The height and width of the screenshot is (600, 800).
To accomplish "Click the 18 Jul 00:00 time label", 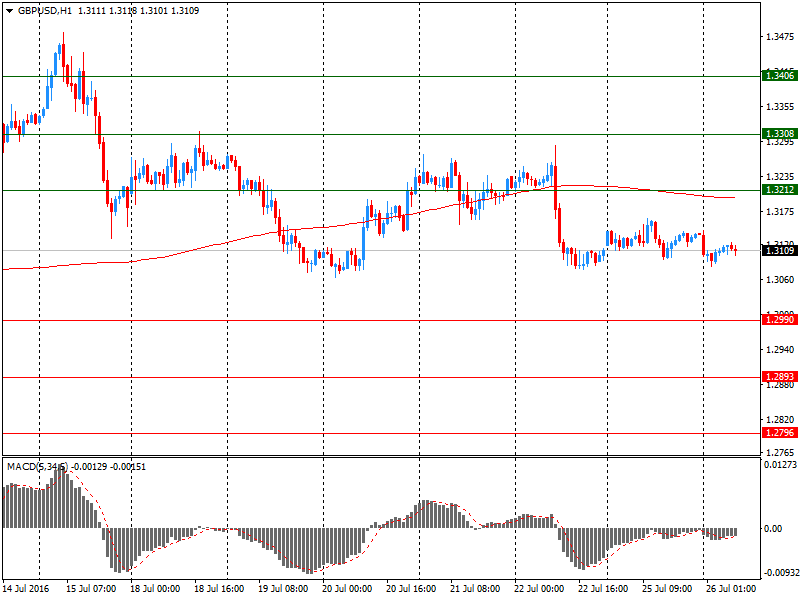I will (155, 589).
